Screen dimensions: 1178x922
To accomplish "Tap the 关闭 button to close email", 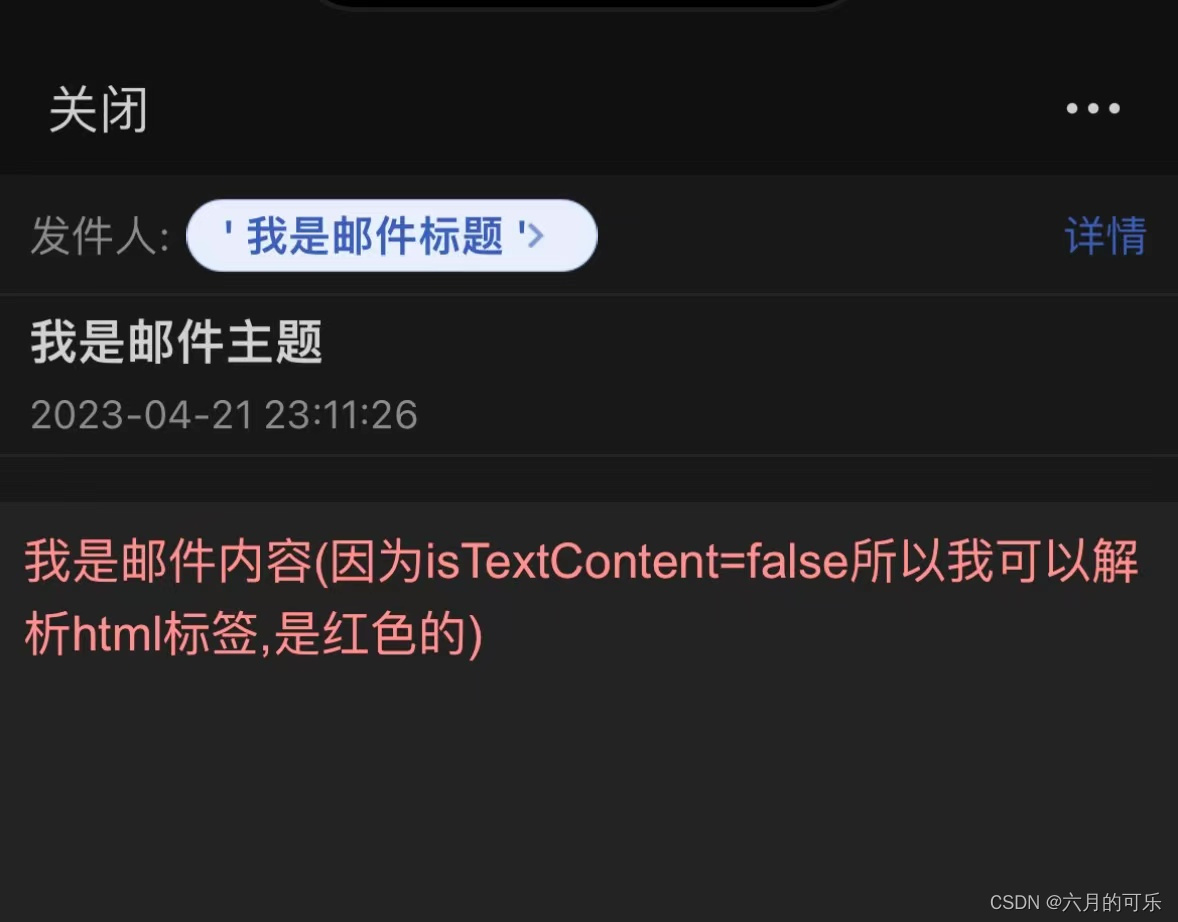I will point(98,110).
